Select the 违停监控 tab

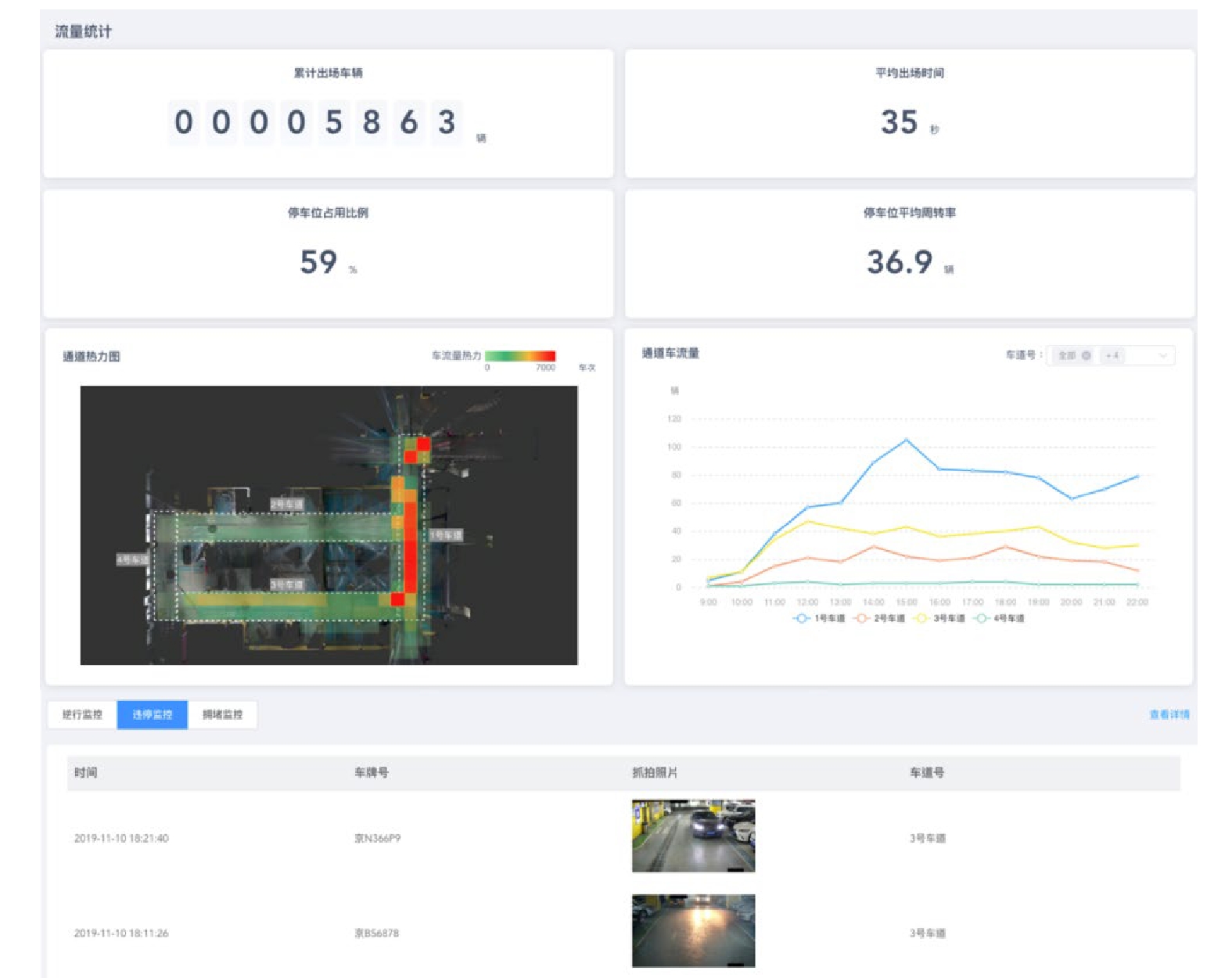(x=153, y=714)
